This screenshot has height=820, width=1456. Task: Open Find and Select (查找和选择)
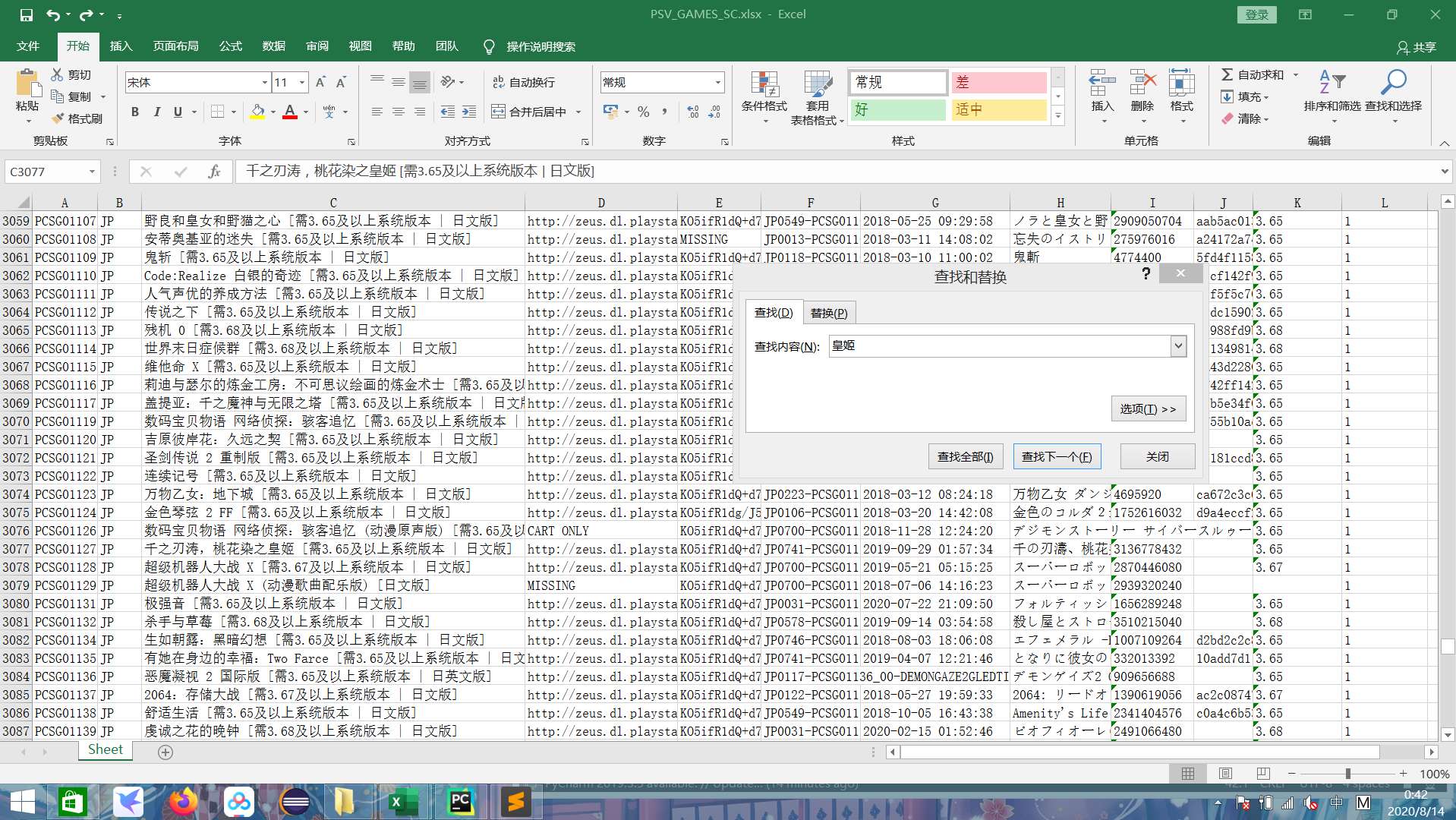[x=1394, y=92]
